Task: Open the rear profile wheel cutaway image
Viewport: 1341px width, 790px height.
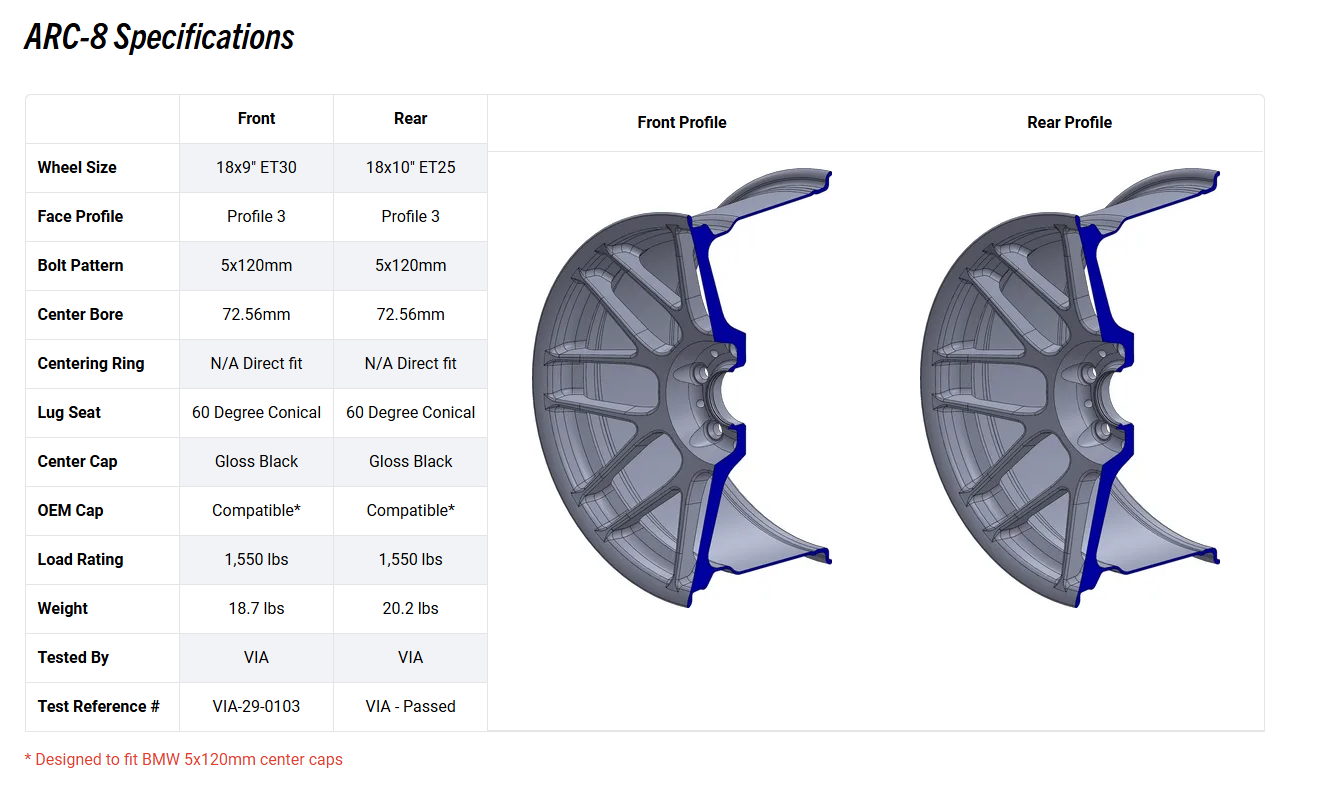Action: (x=1070, y=388)
